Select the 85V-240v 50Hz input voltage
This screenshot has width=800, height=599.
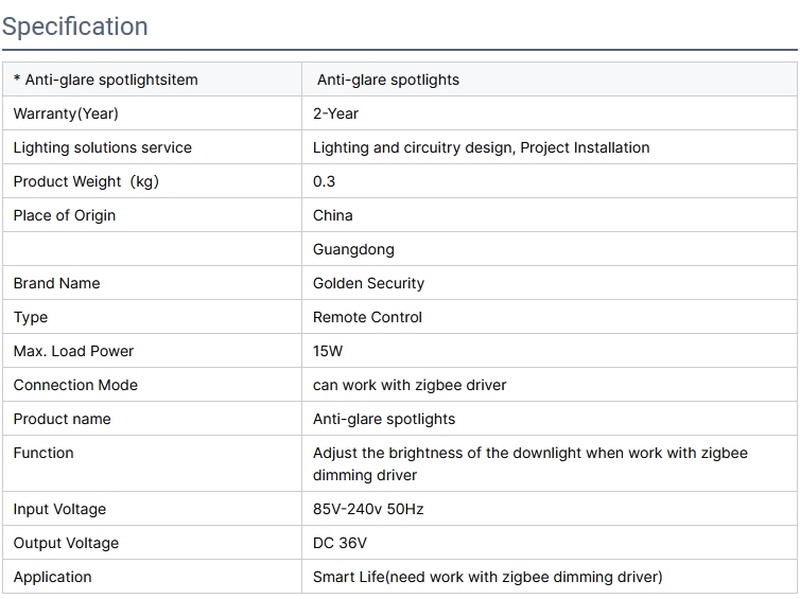click(x=368, y=509)
